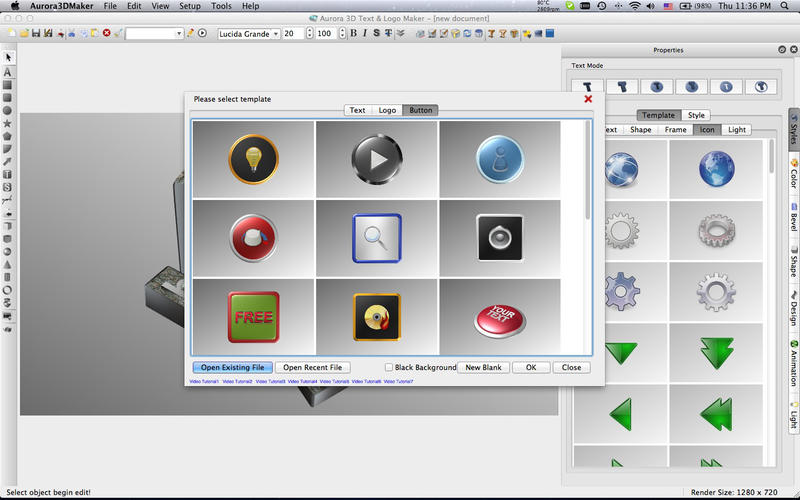Screen dimensions: 800x500
Task: Click the Bold formatting icon
Action: coord(353,33)
